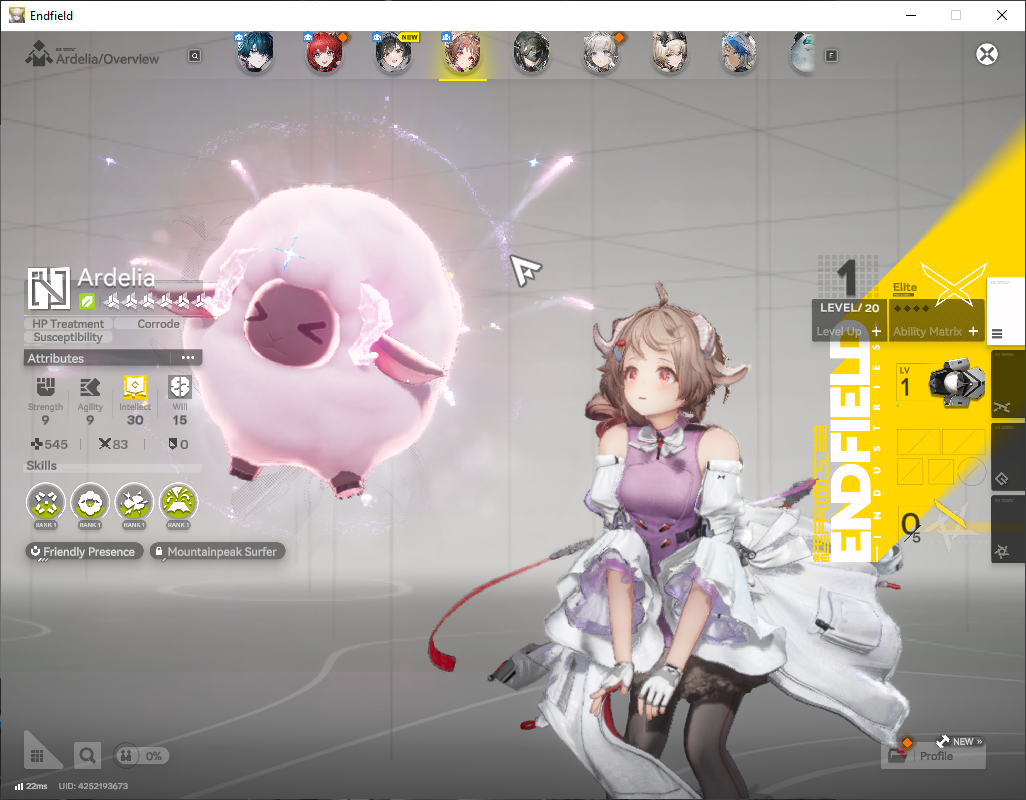Minimize the Endfield window
Screen dimensions: 1026x800
tap(910, 15)
